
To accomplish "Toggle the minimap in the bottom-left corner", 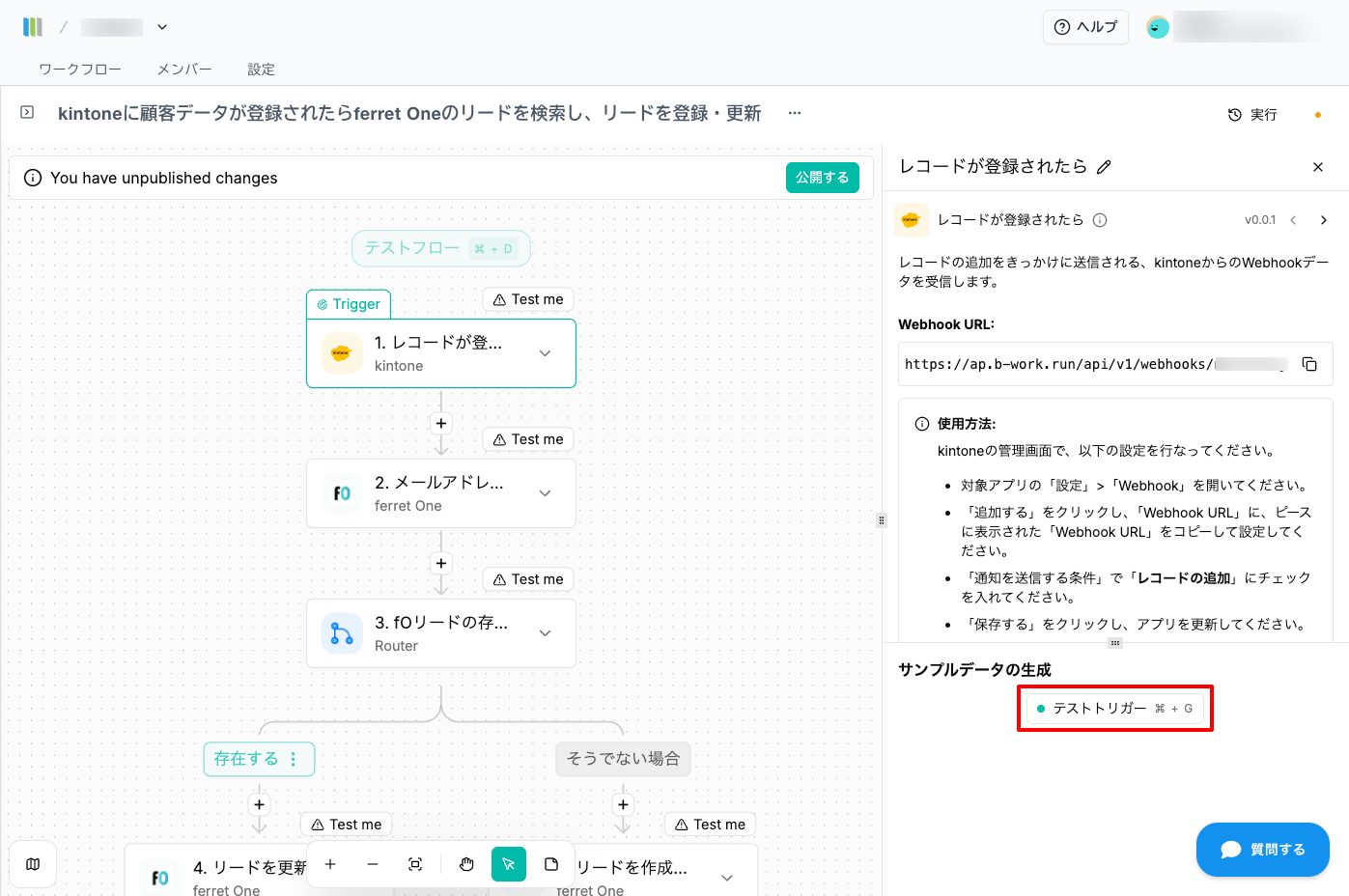I will (x=33, y=864).
